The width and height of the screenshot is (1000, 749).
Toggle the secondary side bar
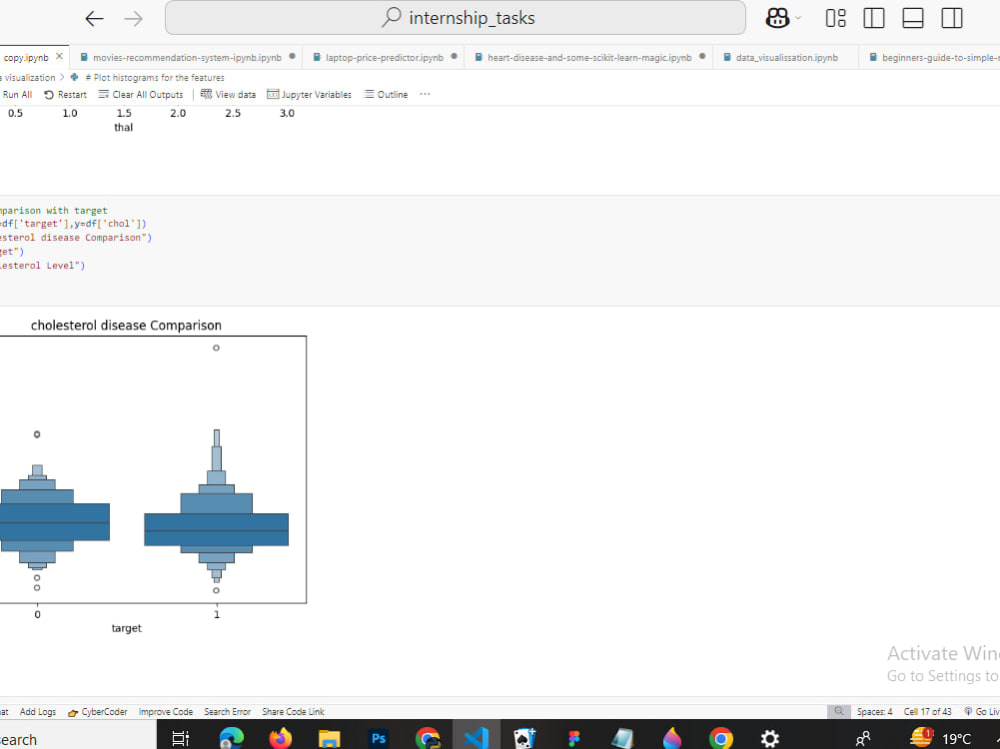tap(952, 18)
